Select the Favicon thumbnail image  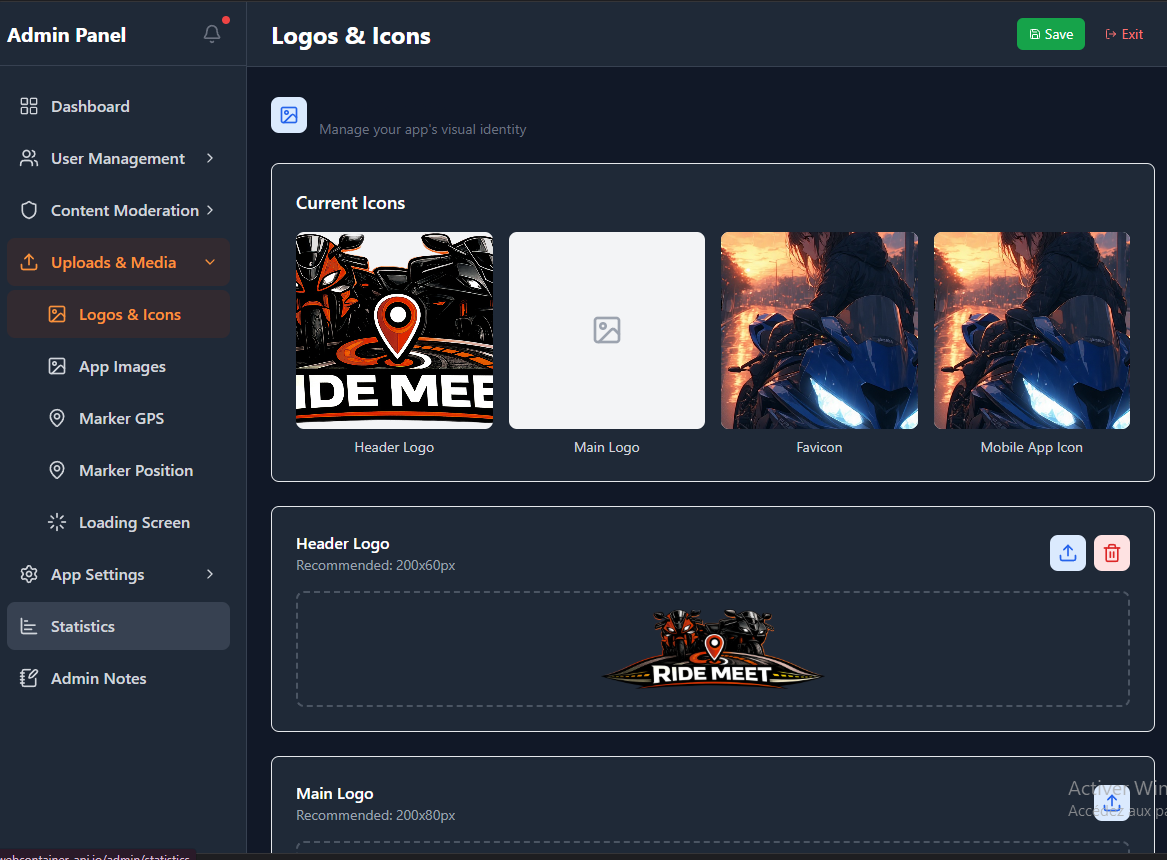coord(819,330)
